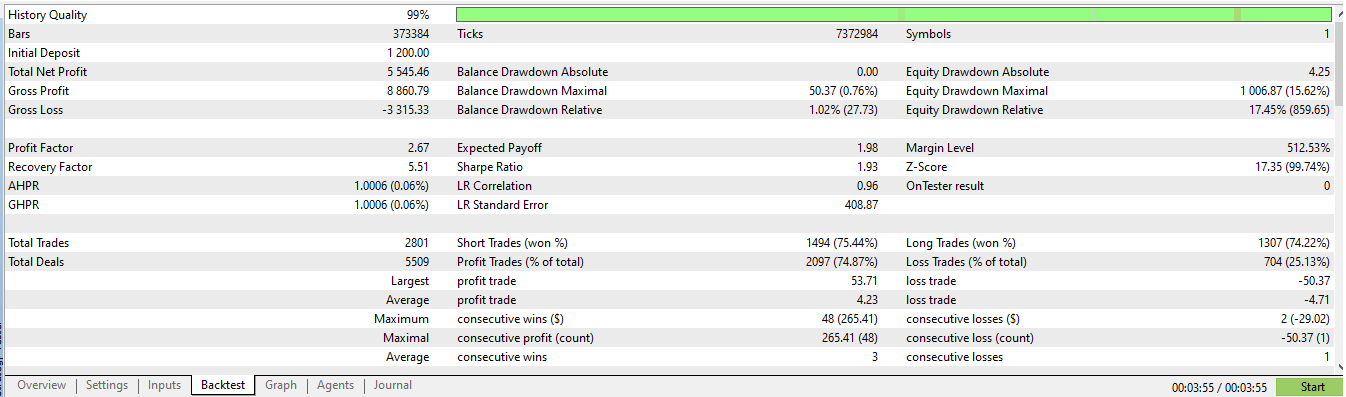
Task: Click the green History Quality bar
Action: [x=894, y=15]
